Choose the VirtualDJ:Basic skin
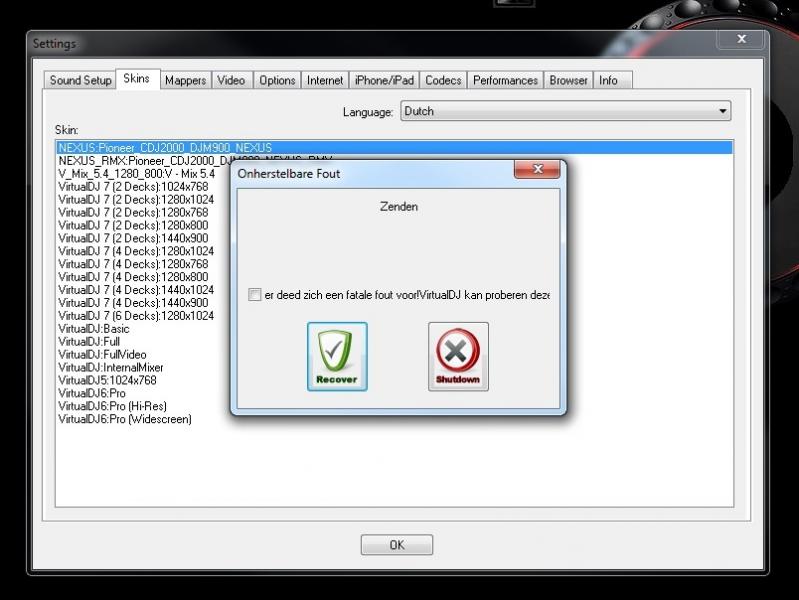Viewport: 799px width, 600px height. pos(94,329)
